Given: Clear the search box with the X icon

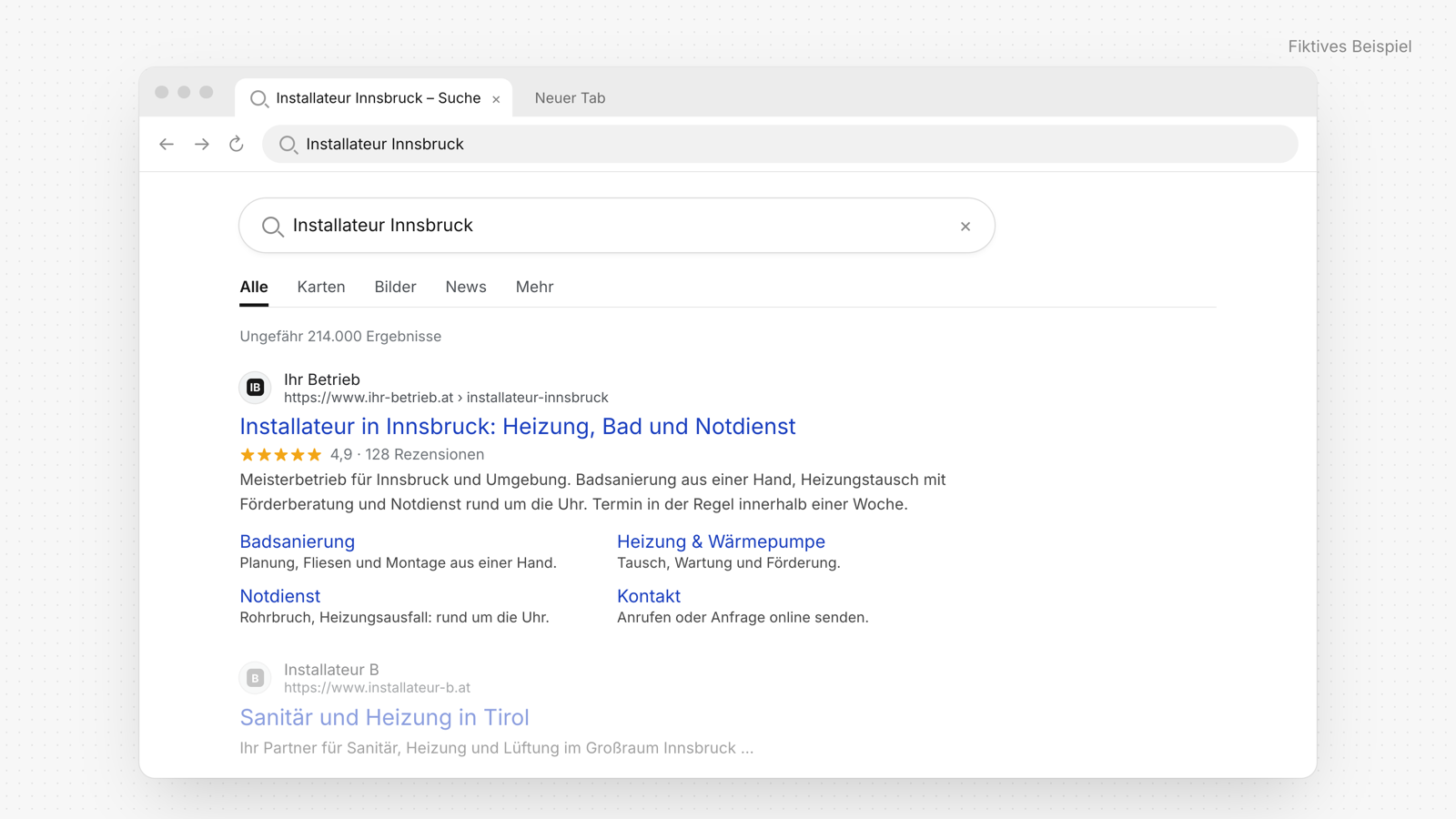Looking at the screenshot, I should click(x=966, y=227).
